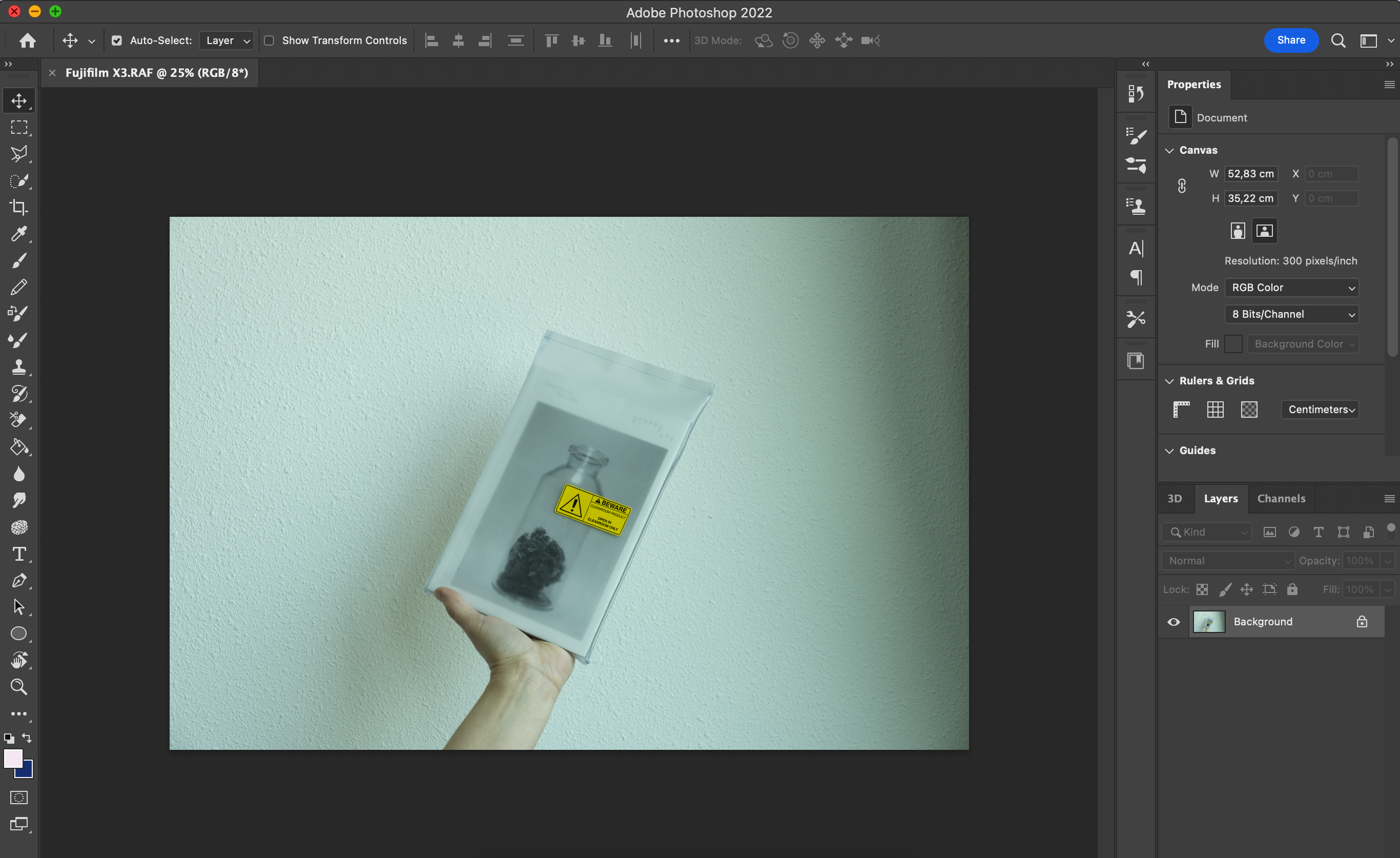Open the 3D panel tab
The height and width of the screenshot is (858, 1400).
(1175, 498)
